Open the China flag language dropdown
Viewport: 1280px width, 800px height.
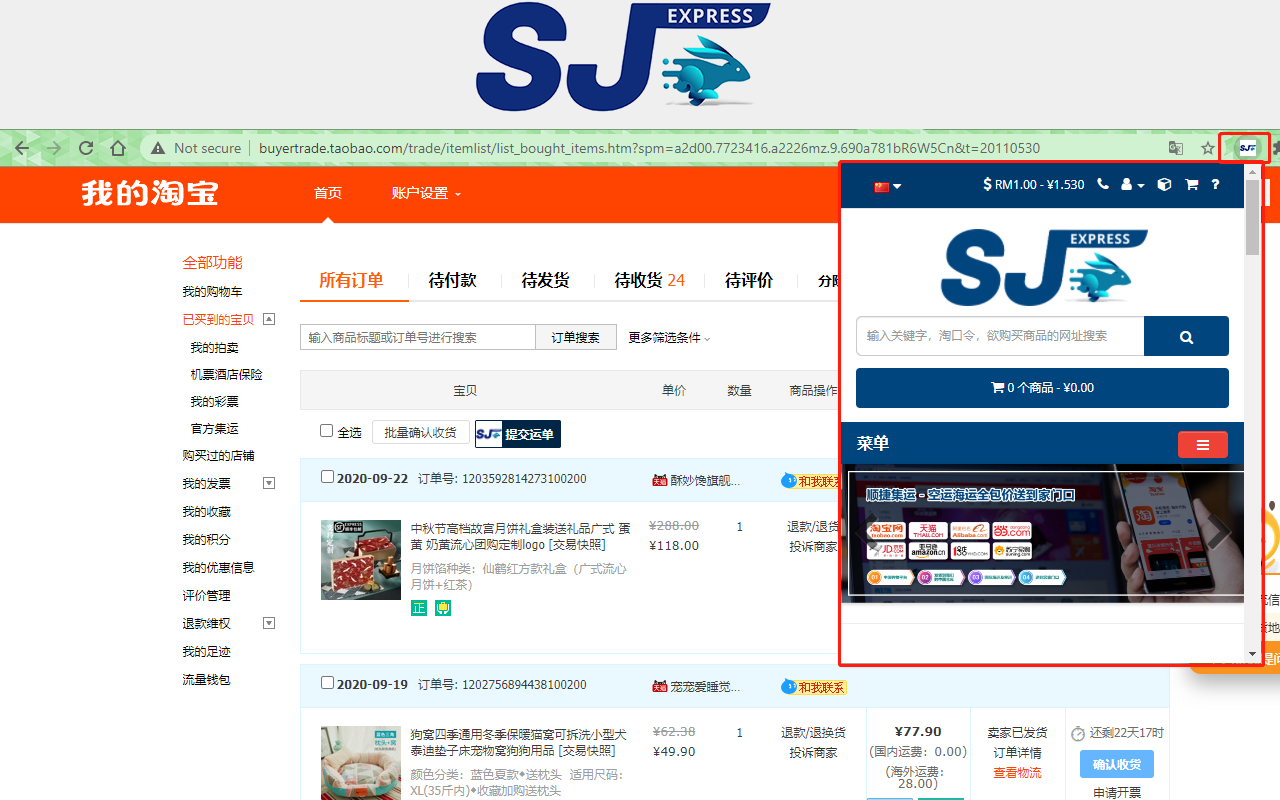[888, 186]
